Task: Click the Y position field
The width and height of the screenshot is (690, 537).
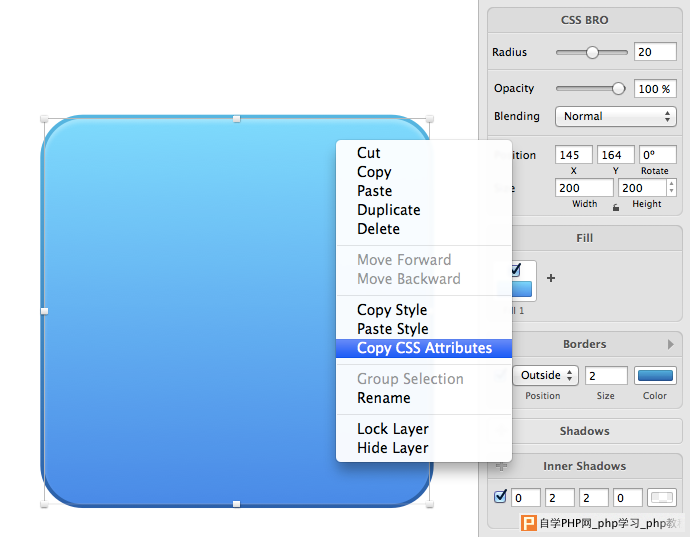Action: coord(616,155)
